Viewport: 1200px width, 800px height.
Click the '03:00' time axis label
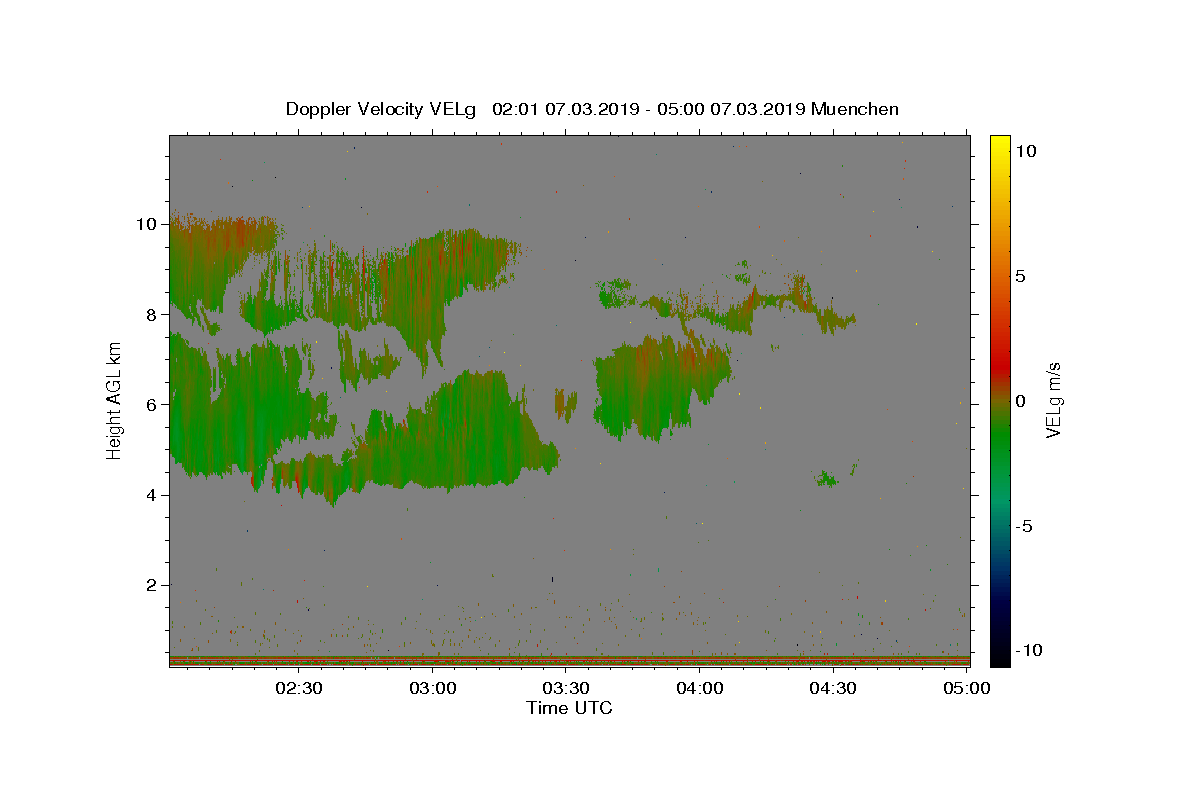[x=433, y=689]
